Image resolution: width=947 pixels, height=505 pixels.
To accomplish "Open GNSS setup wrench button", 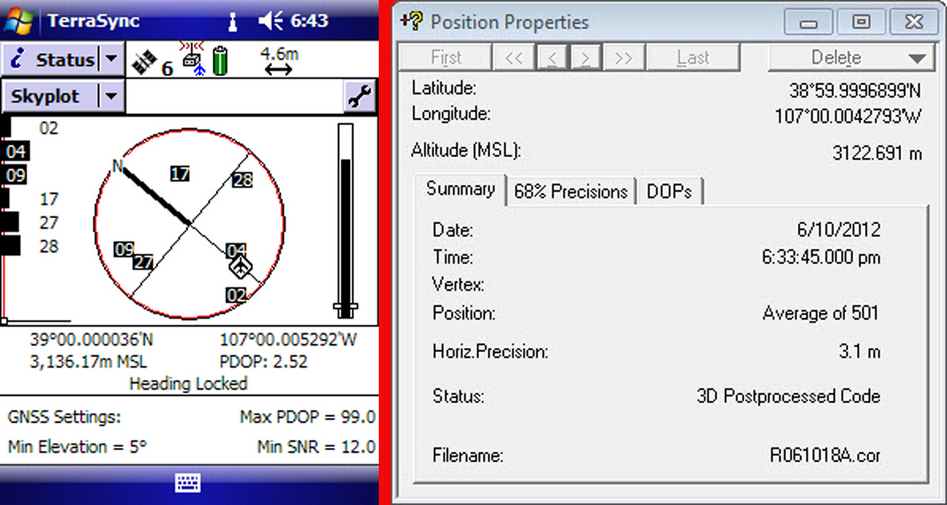I will [360, 97].
